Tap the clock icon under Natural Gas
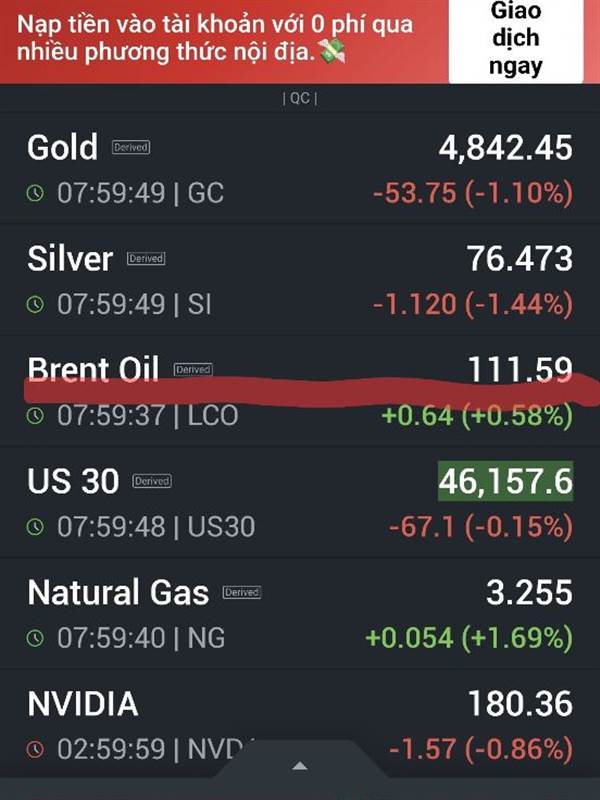The image size is (600, 800). [36, 637]
